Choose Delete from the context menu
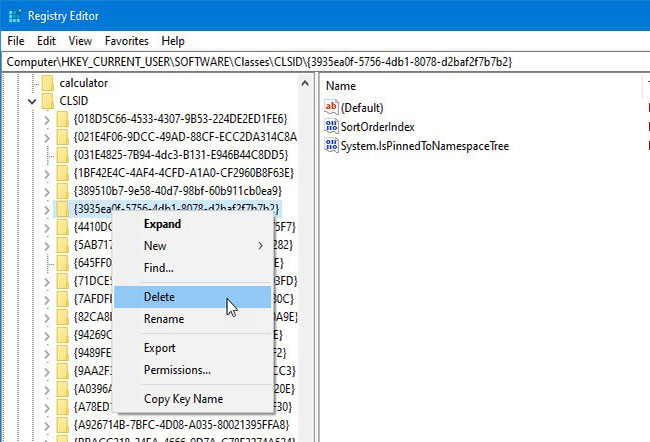Screen dimensions: 650x442 click(159, 297)
